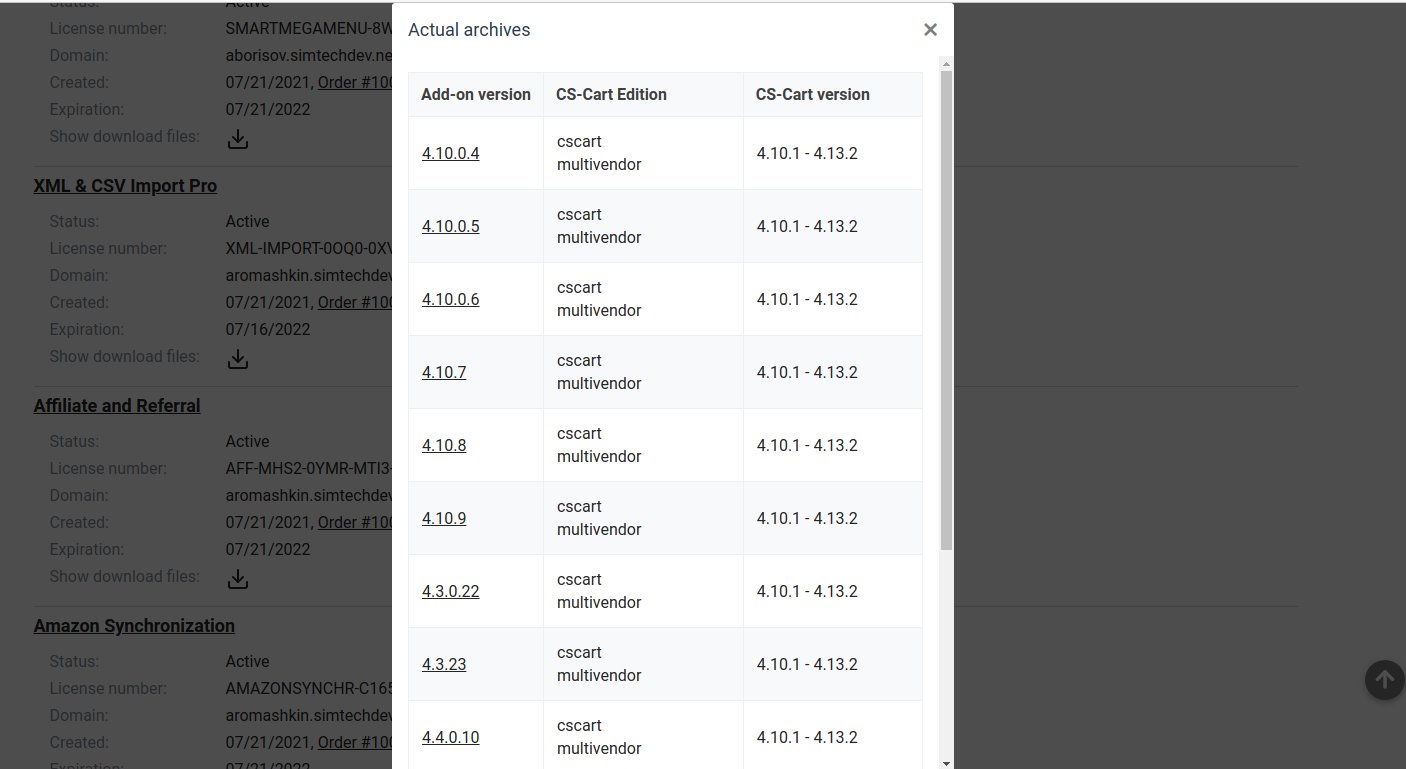Open order link next to aborisov domain license
1406x769 pixels.
[x=355, y=82]
